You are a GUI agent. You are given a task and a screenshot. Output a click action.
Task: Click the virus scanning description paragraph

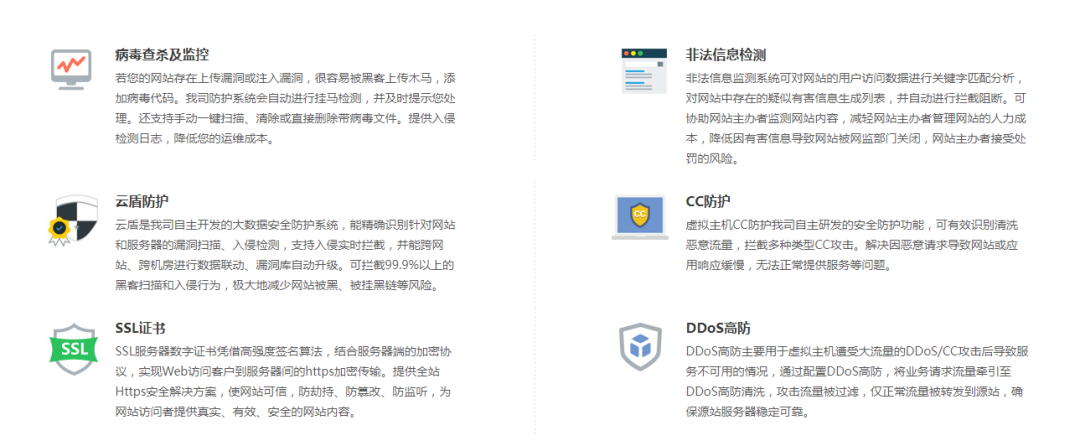pyautogui.click(x=285, y=108)
